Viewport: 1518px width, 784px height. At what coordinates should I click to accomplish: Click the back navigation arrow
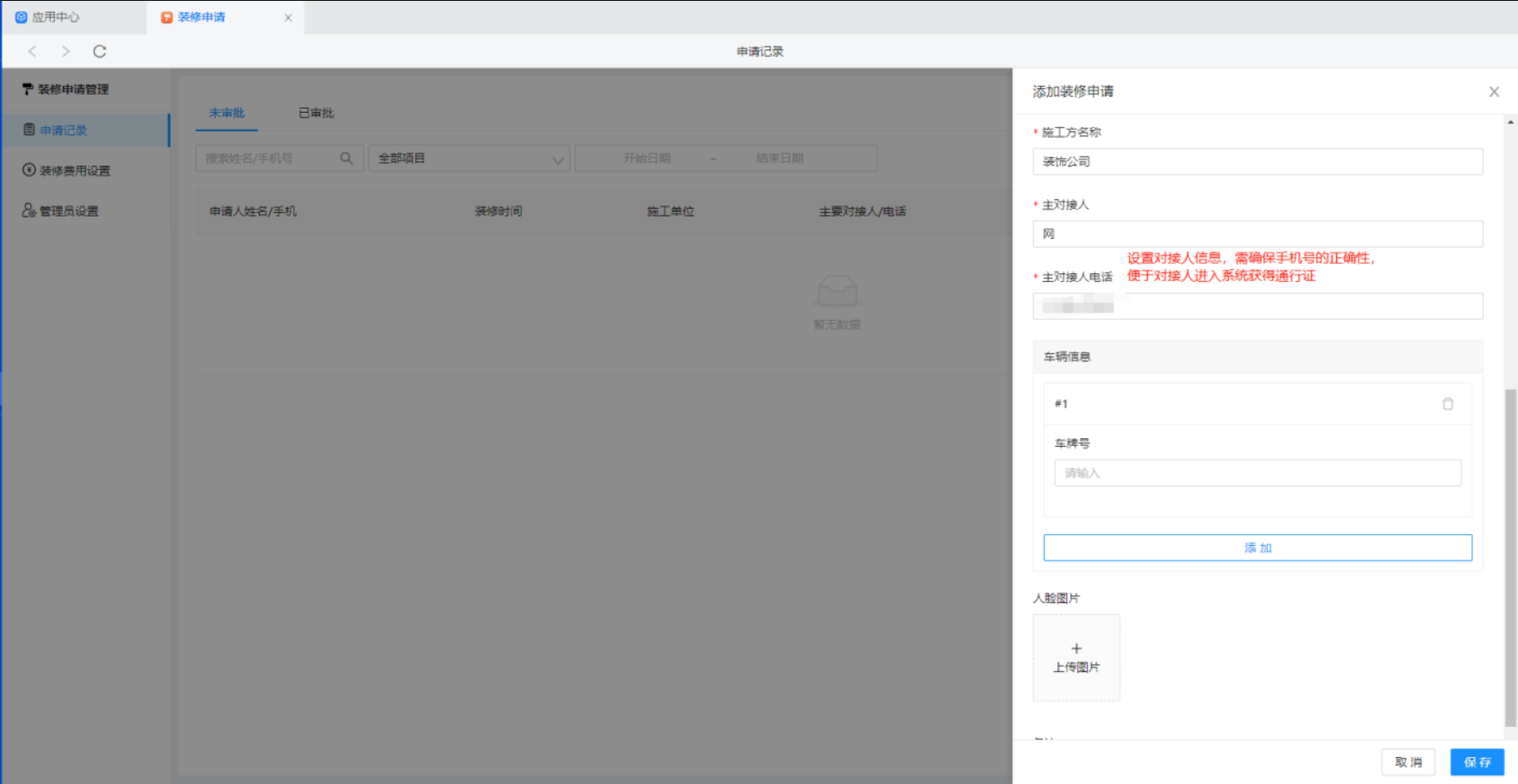[33, 52]
